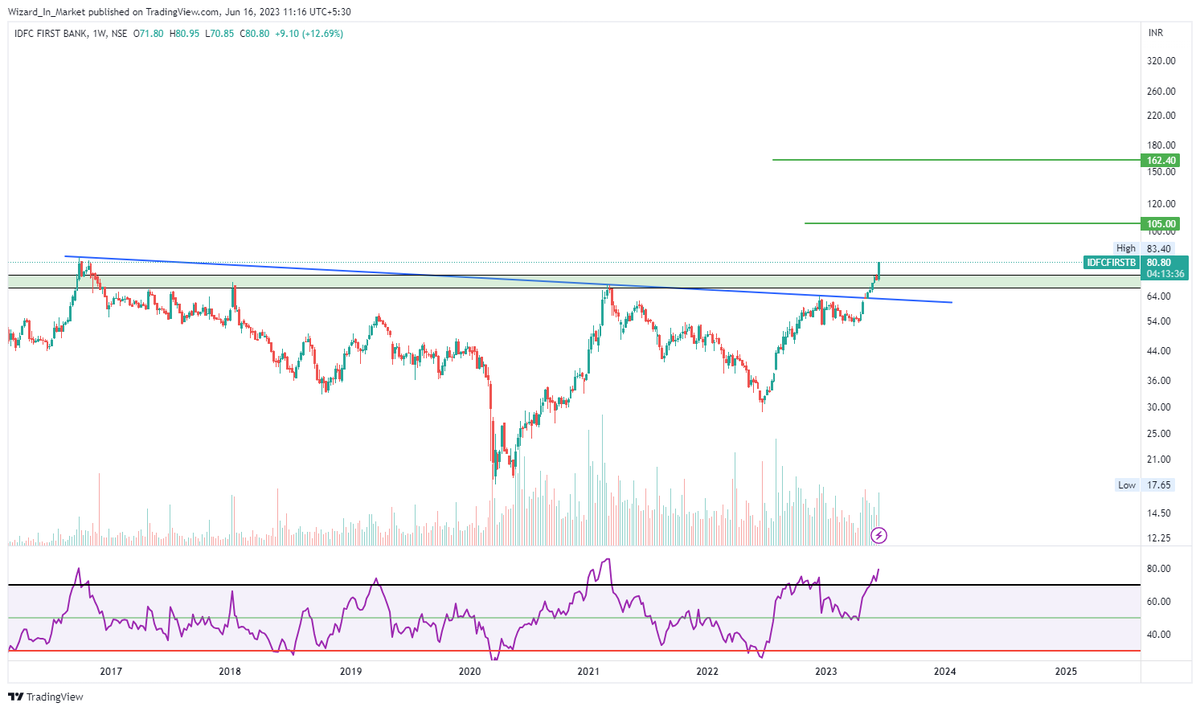Select the 2018 label on time axis
Screen dimensions: 1200x711
[229, 672]
